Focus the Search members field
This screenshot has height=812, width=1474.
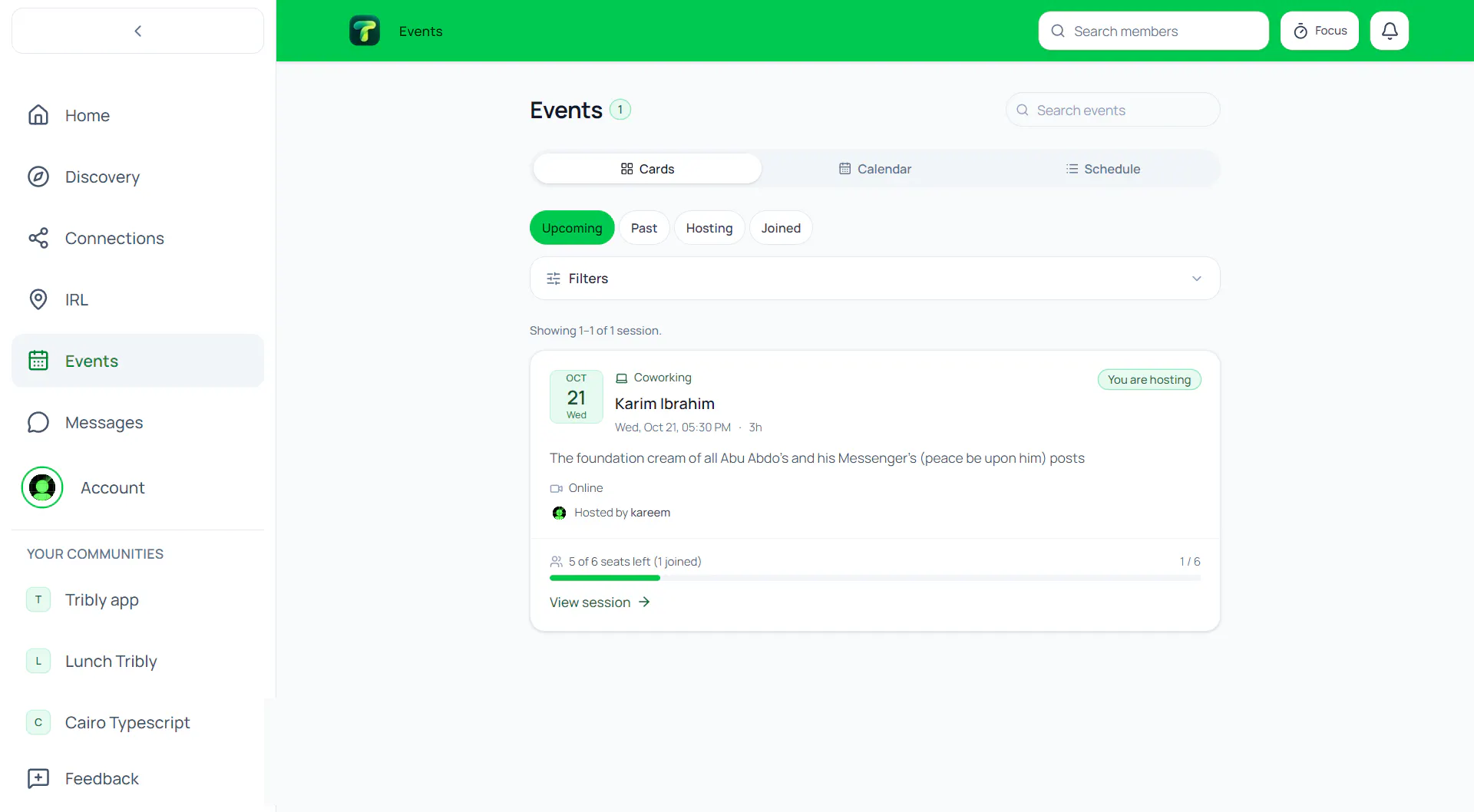pos(1153,31)
